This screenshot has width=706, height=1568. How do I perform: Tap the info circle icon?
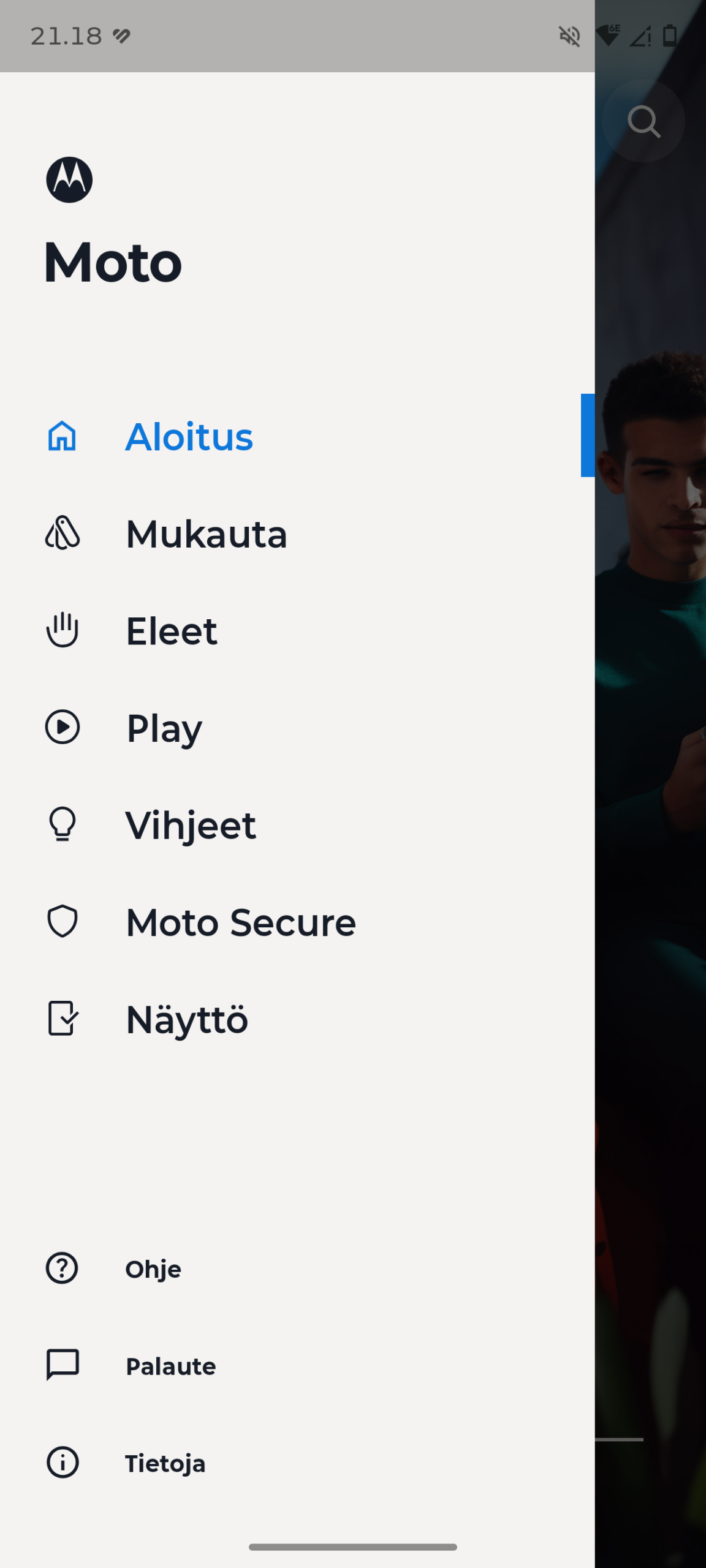pos(63,1463)
